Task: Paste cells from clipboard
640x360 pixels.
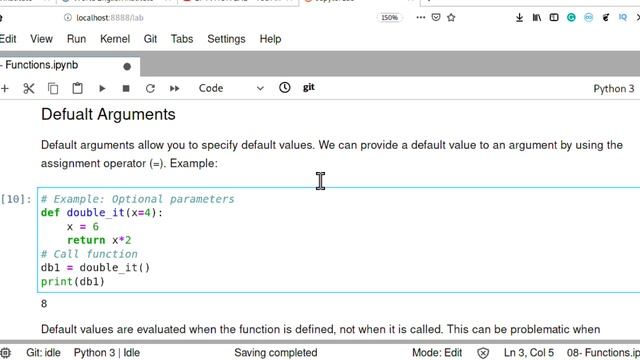Action: coord(78,88)
